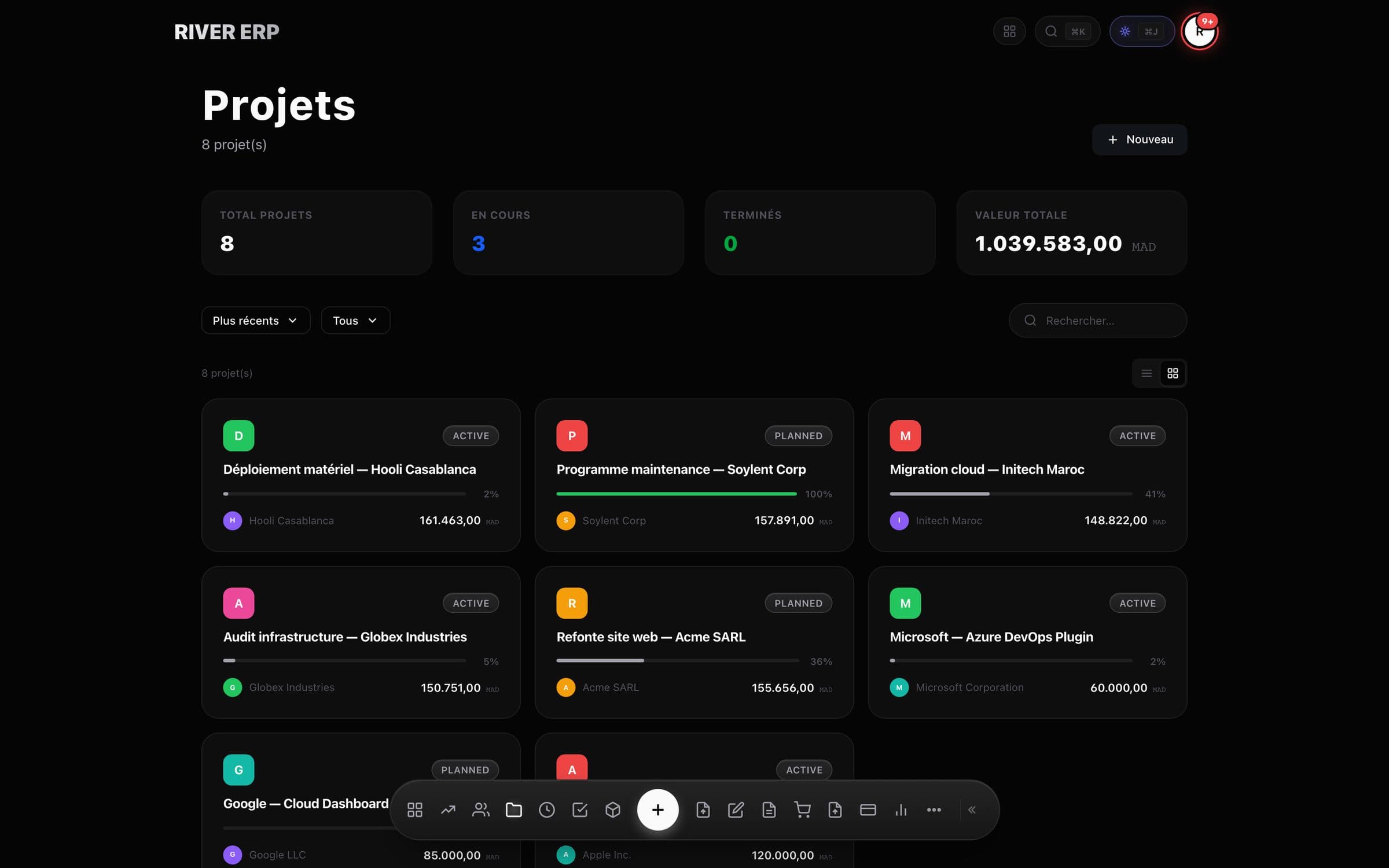This screenshot has height=868, width=1389.
Task: Click the Nouveau button
Action: (1139, 139)
